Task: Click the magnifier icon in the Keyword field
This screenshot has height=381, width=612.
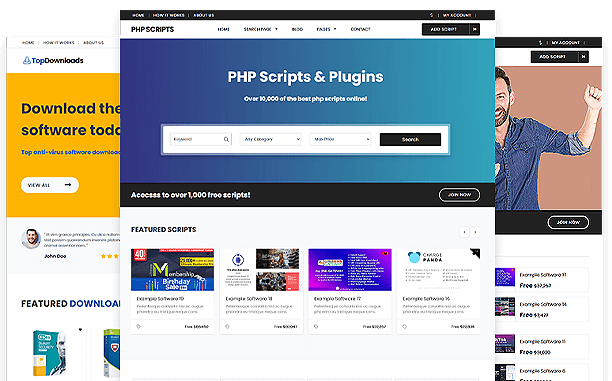Action: pyautogui.click(x=226, y=139)
